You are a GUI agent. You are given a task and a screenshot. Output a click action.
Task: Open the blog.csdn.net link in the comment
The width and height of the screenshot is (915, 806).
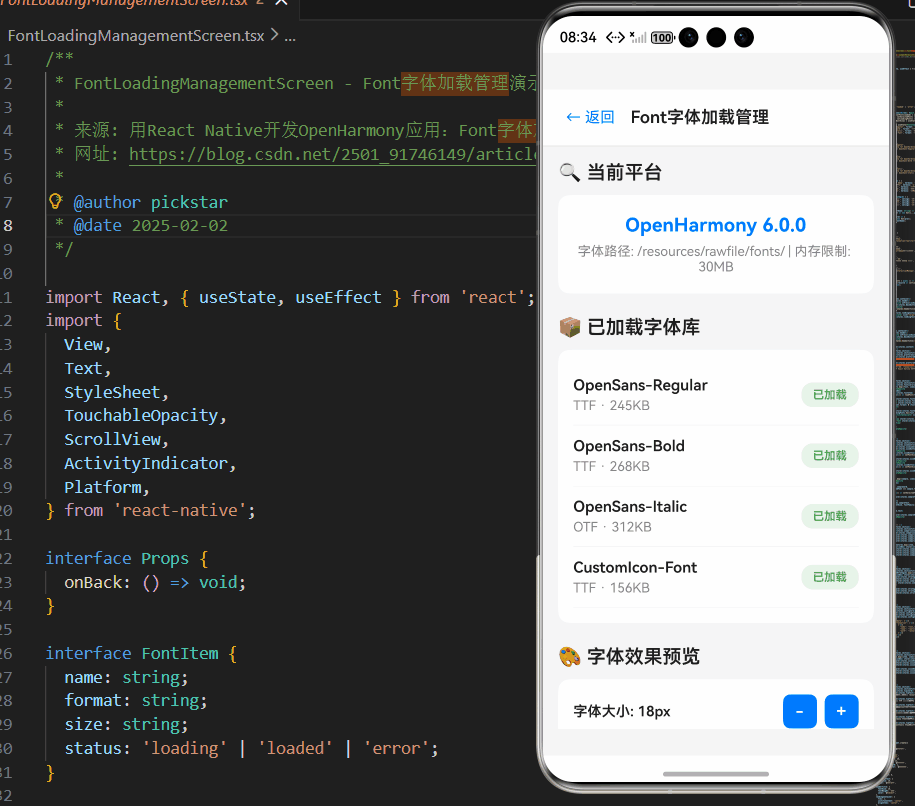click(x=333, y=154)
